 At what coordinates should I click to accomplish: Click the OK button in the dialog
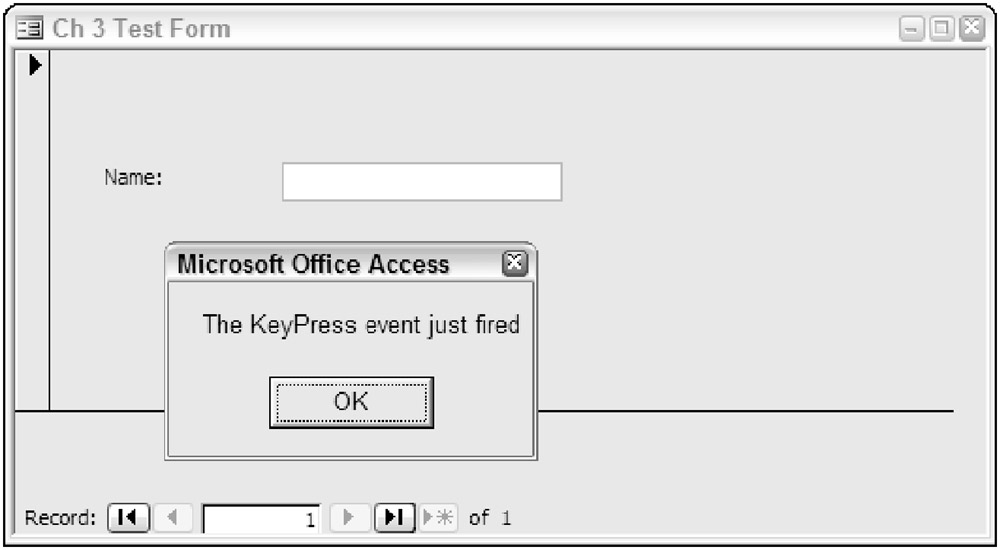351,402
